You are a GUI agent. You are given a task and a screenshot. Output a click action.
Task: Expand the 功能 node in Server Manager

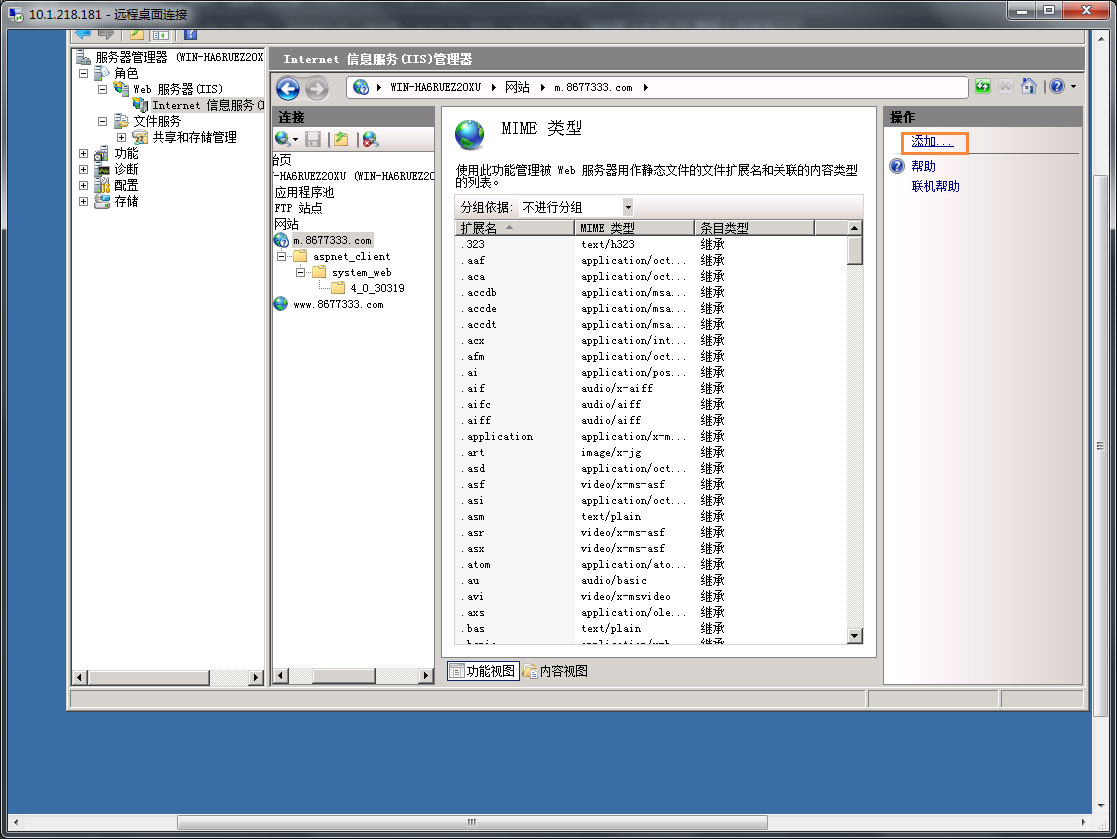tap(83, 153)
